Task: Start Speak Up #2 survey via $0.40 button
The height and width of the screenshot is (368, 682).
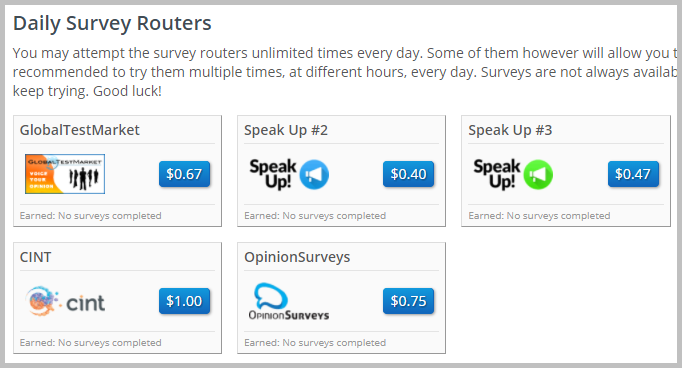Action: (x=408, y=174)
